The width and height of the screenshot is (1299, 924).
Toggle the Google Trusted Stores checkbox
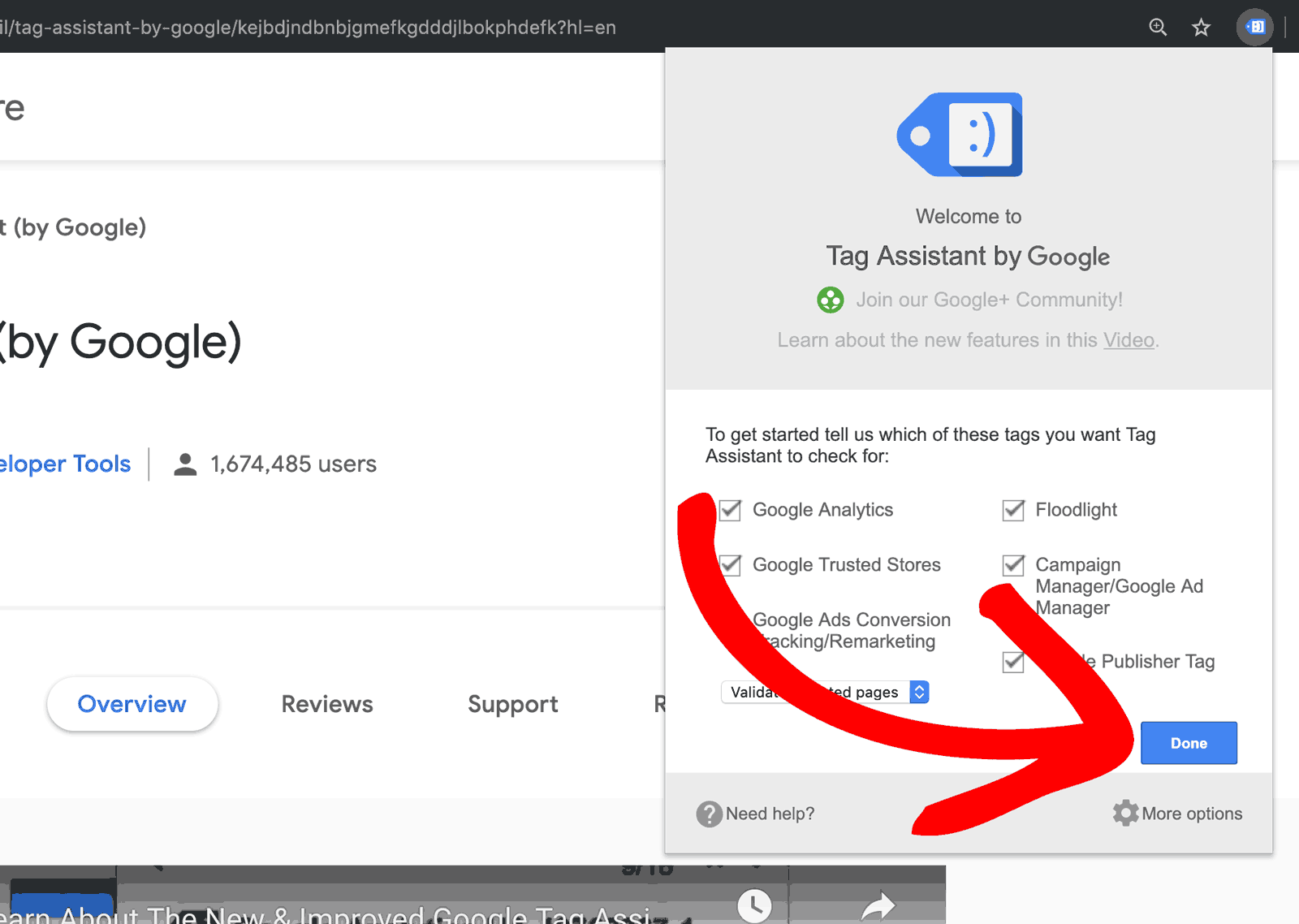[729, 565]
